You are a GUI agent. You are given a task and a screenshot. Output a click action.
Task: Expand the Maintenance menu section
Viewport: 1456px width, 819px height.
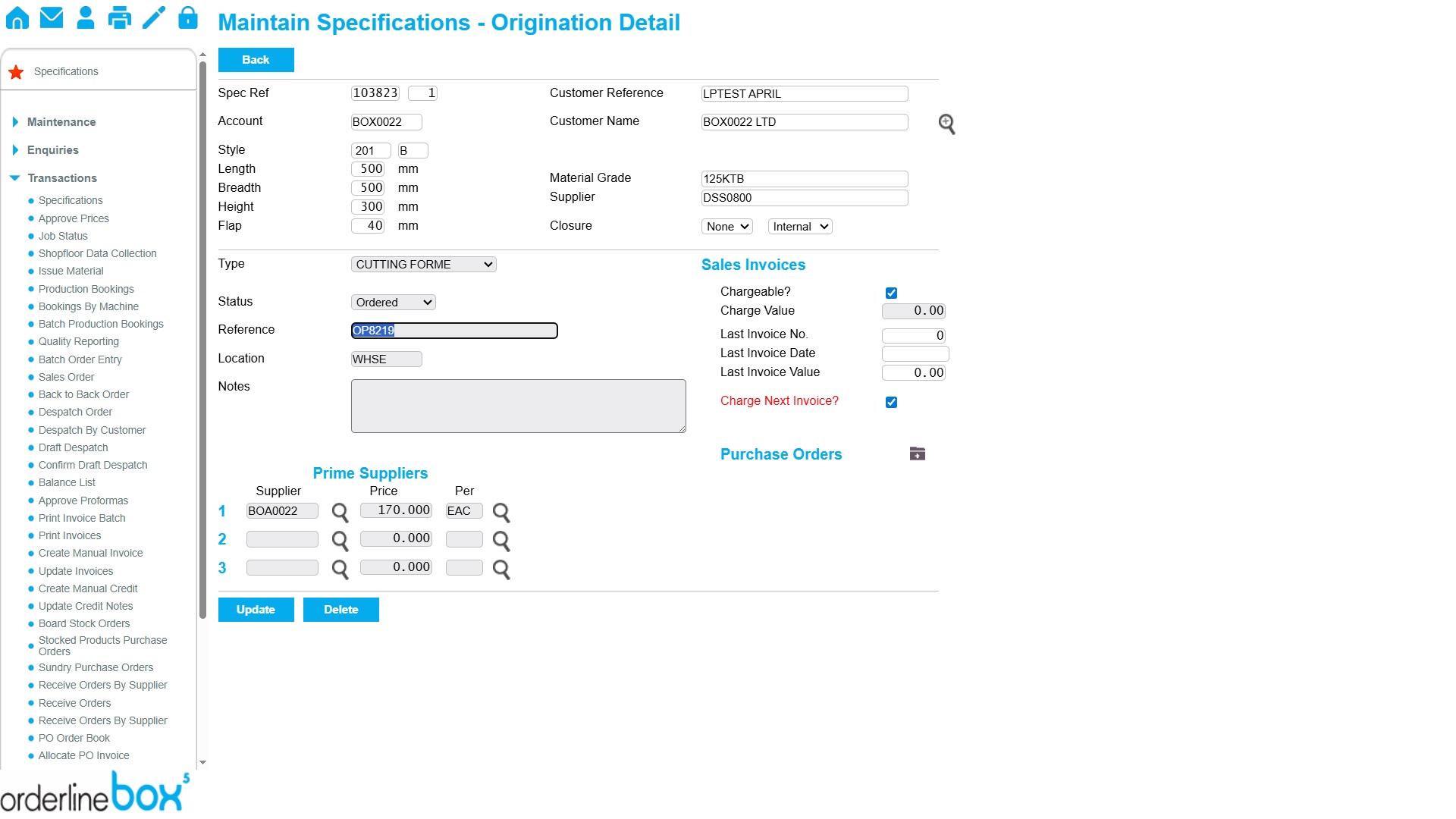pyautogui.click(x=61, y=122)
